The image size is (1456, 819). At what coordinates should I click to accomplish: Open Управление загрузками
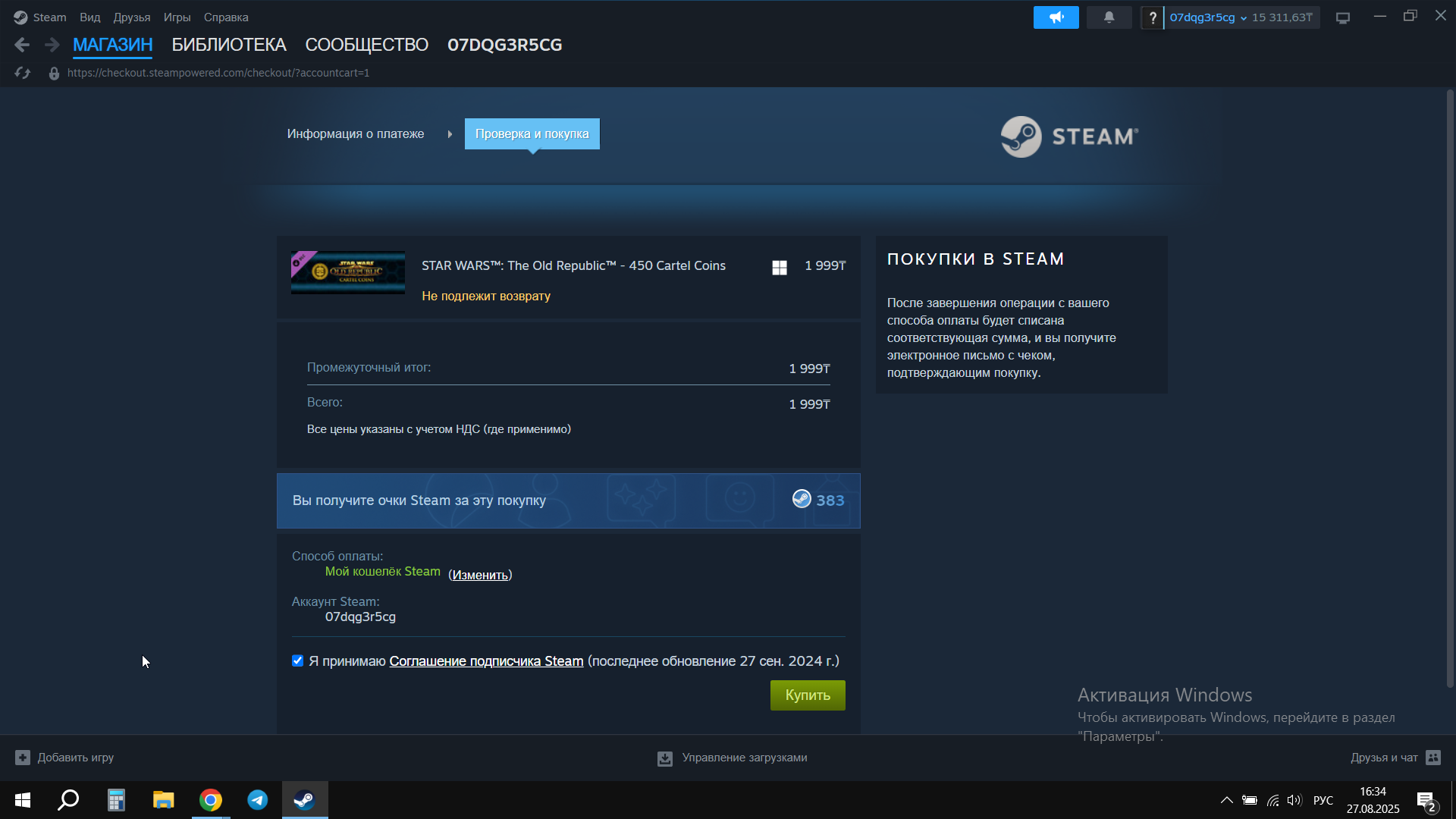click(733, 758)
